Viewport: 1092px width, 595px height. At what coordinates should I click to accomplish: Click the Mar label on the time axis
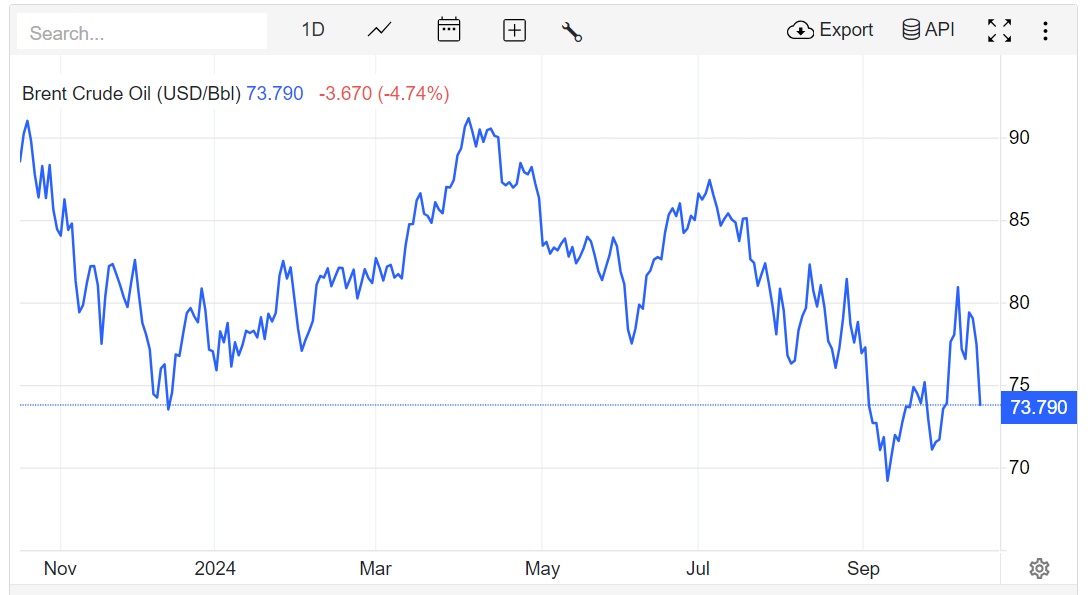click(375, 569)
